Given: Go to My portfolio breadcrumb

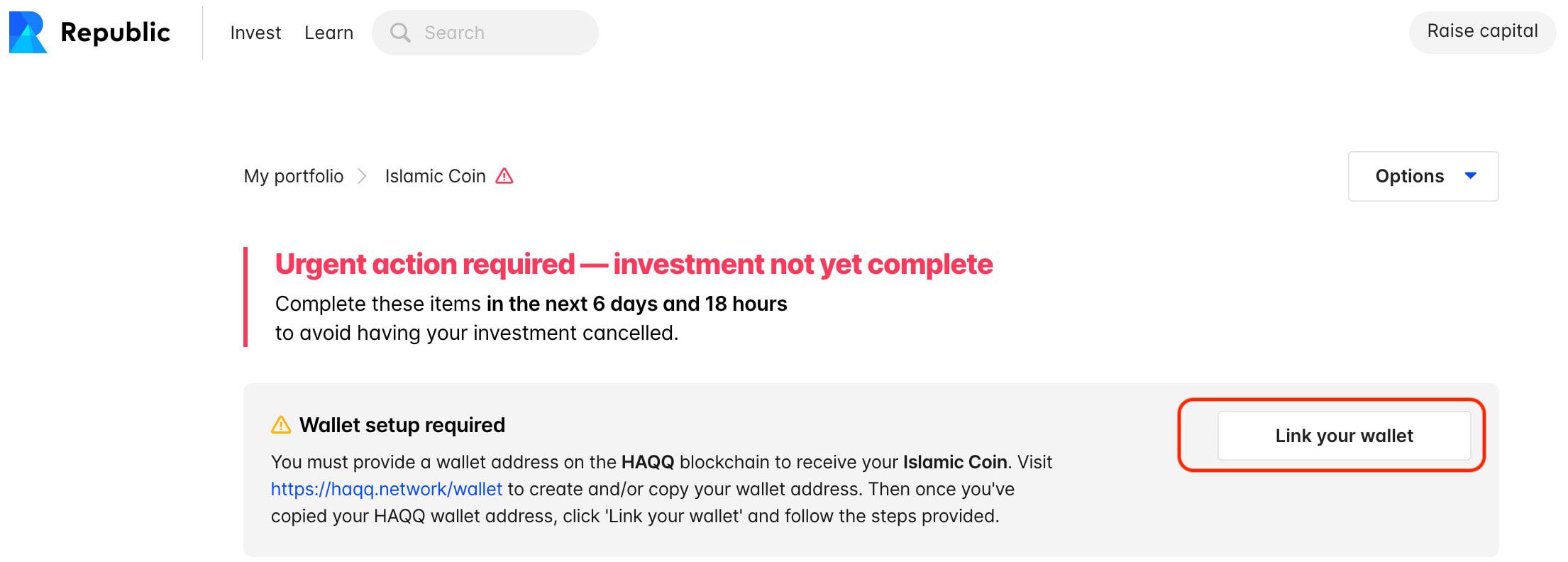Looking at the screenshot, I should pos(294,176).
